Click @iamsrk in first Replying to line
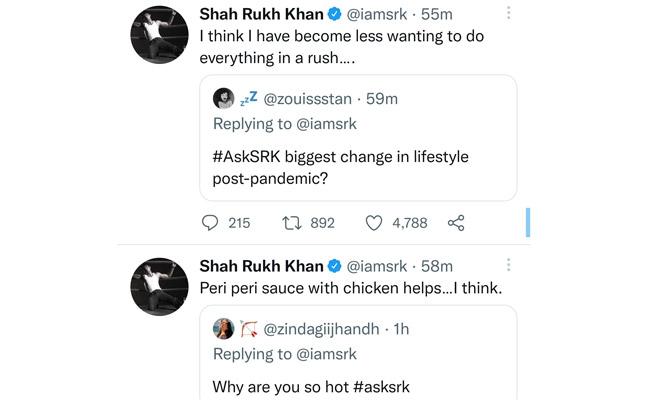The height and width of the screenshot is (400, 650). click(327, 124)
